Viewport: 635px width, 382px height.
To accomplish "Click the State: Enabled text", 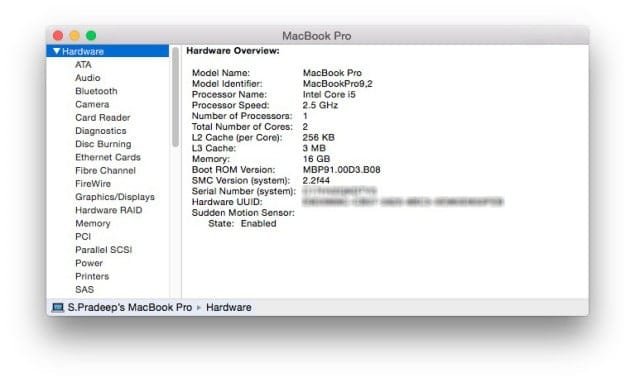I will (242, 224).
